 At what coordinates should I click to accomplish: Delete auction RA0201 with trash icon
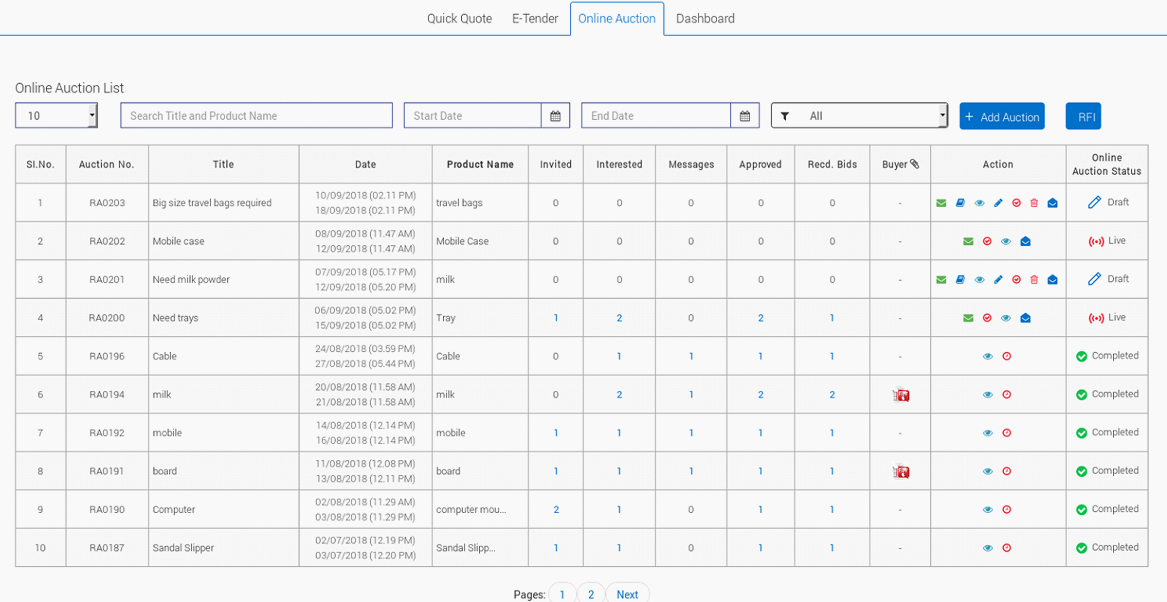(1034, 280)
